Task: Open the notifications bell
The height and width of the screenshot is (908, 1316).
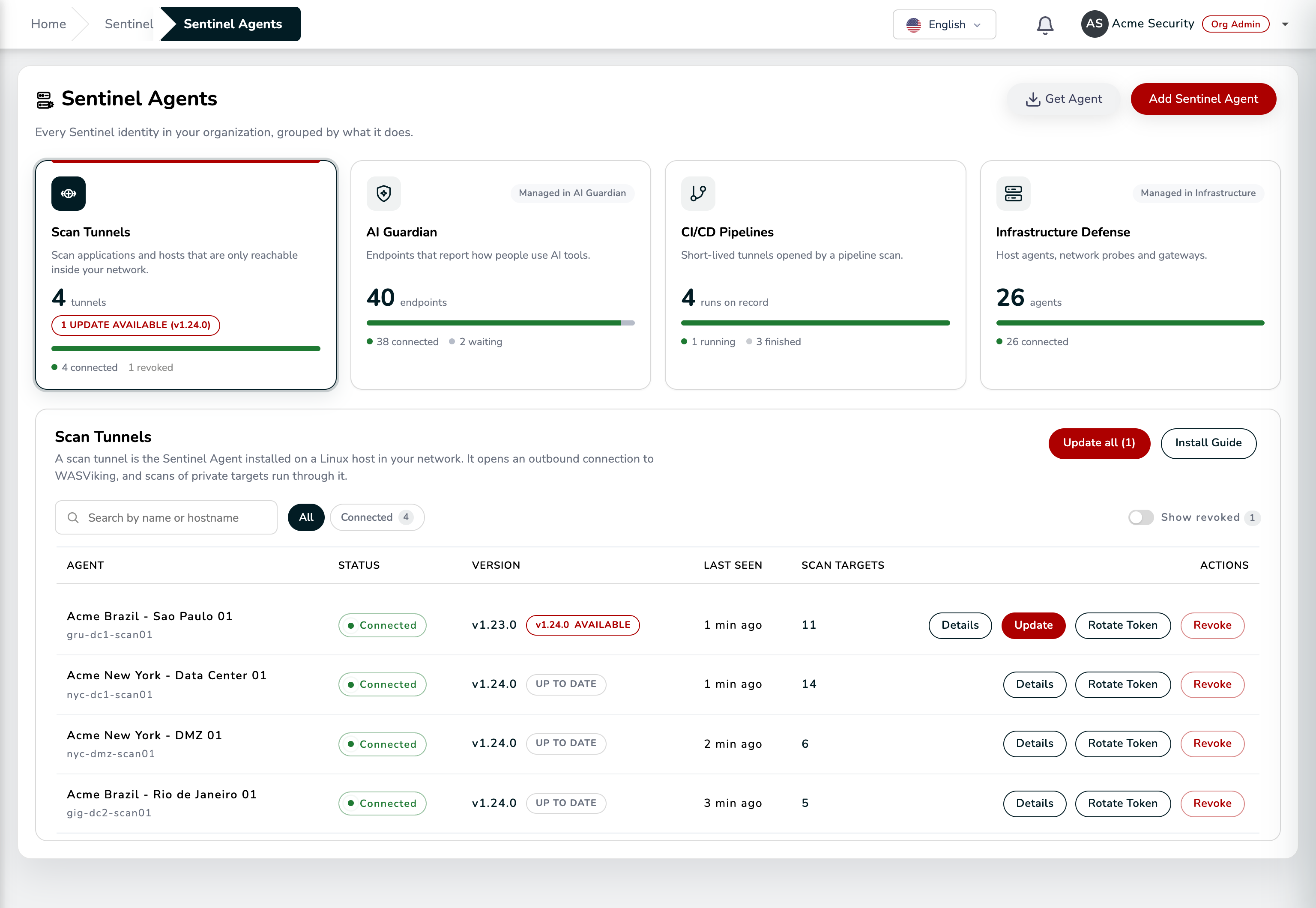Action: click(x=1044, y=24)
